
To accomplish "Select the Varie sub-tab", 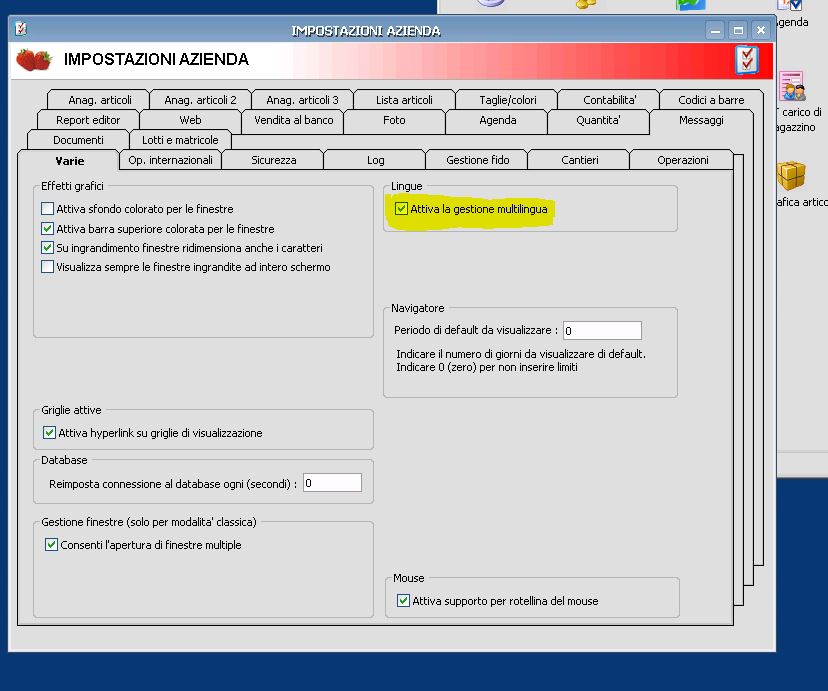I will [70, 160].
